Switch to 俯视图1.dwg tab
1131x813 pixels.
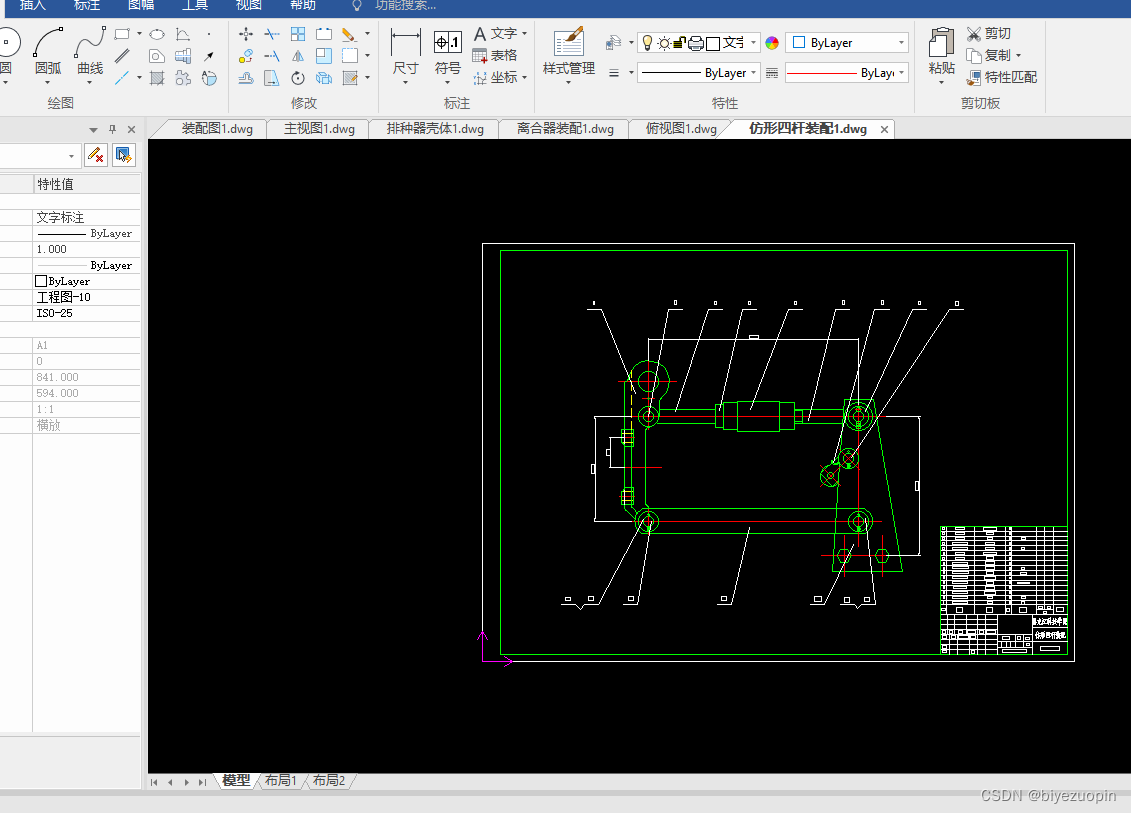[681, 129]
